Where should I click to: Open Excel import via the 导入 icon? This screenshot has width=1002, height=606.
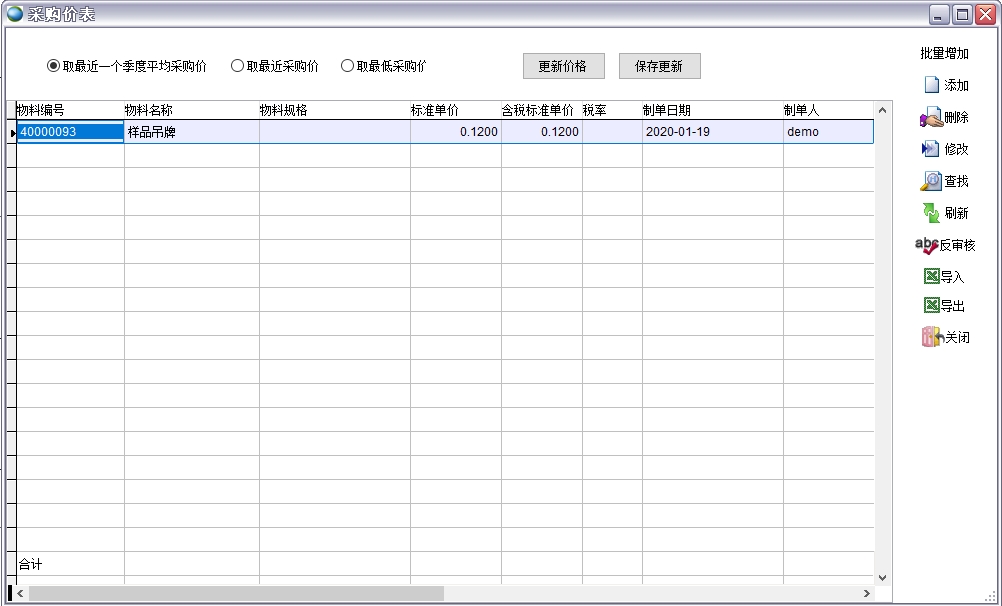(x=944, y=275)
